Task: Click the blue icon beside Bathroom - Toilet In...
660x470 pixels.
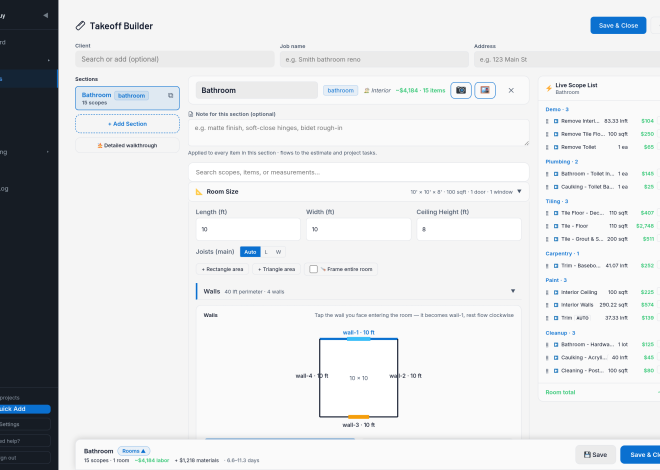Action: [x=556, y=174]
